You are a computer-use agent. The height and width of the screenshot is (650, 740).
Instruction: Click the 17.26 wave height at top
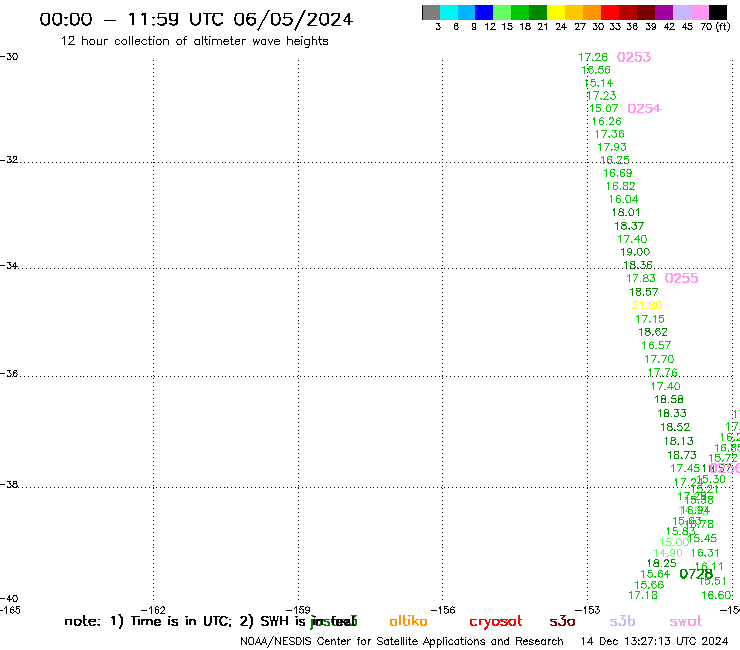tap(593, 57)
